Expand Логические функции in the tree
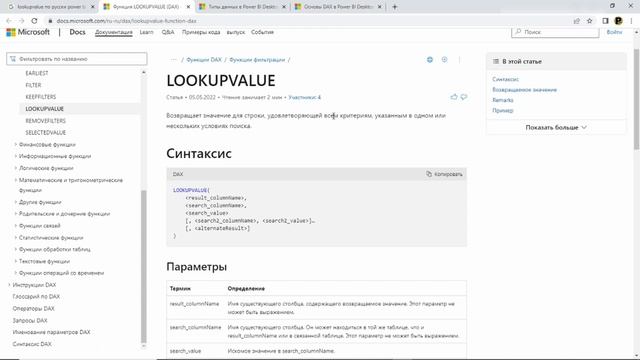Screen dimensions: 640x360 46,168
